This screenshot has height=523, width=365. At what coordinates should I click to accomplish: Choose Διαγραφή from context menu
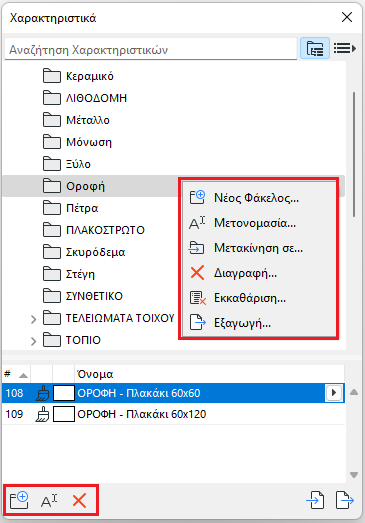(259, 273)
